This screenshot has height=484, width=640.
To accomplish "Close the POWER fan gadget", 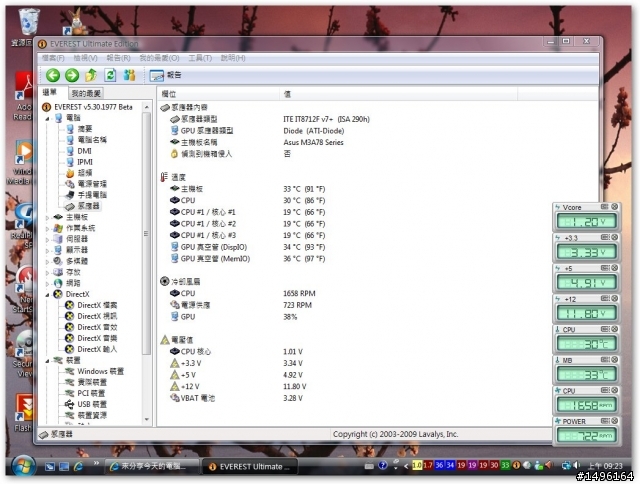I will pyautogui.click(x=614, y=421).
